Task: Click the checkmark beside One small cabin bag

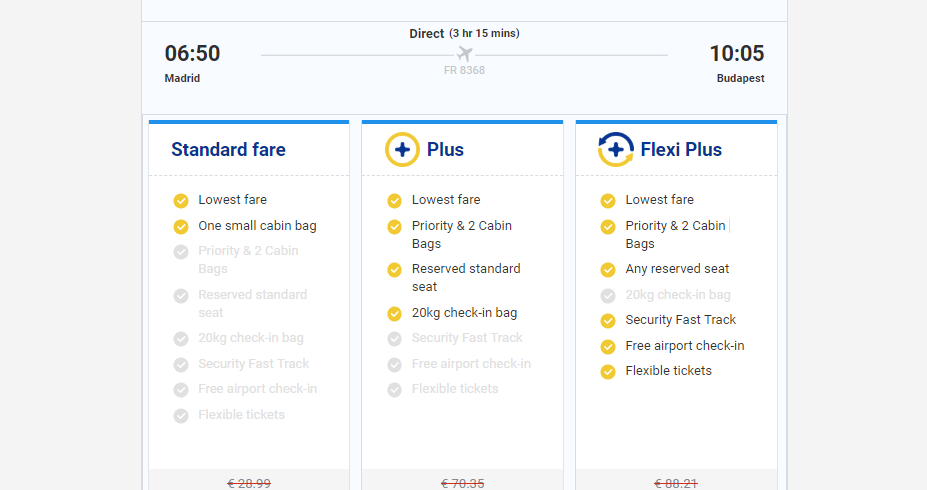Action: point(181,226)
